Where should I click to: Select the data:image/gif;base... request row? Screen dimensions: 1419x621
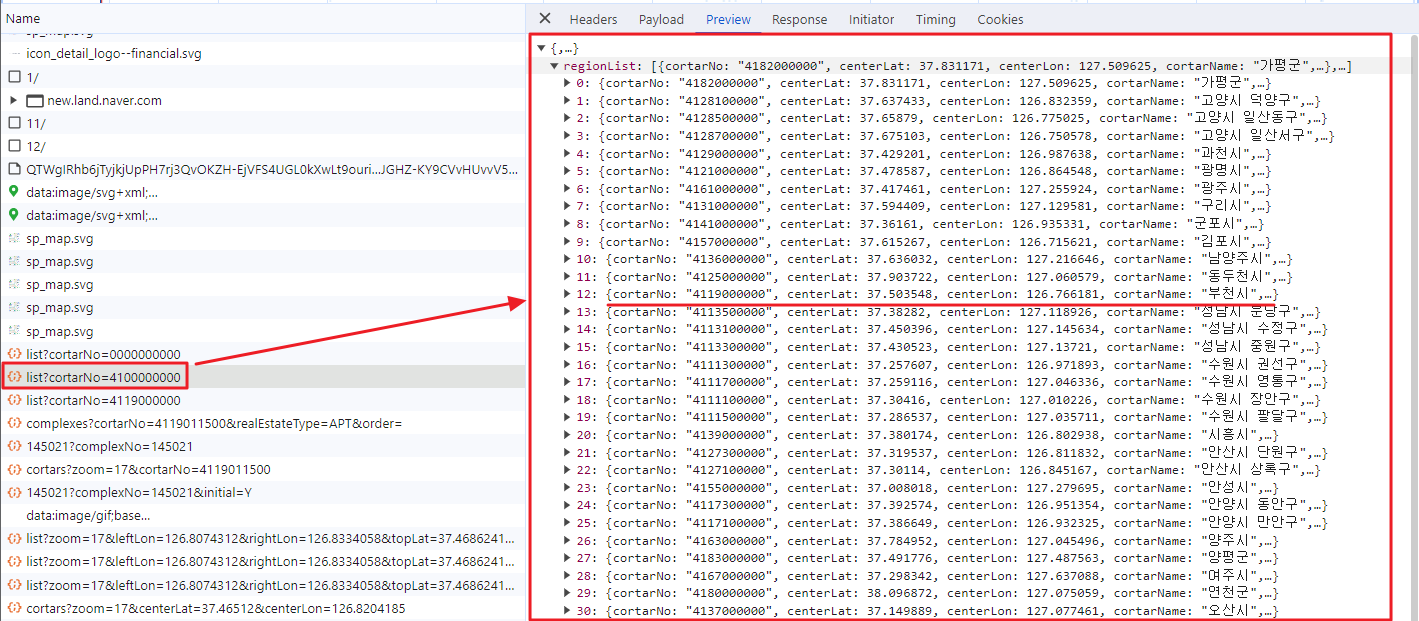[x=262, y=515]
